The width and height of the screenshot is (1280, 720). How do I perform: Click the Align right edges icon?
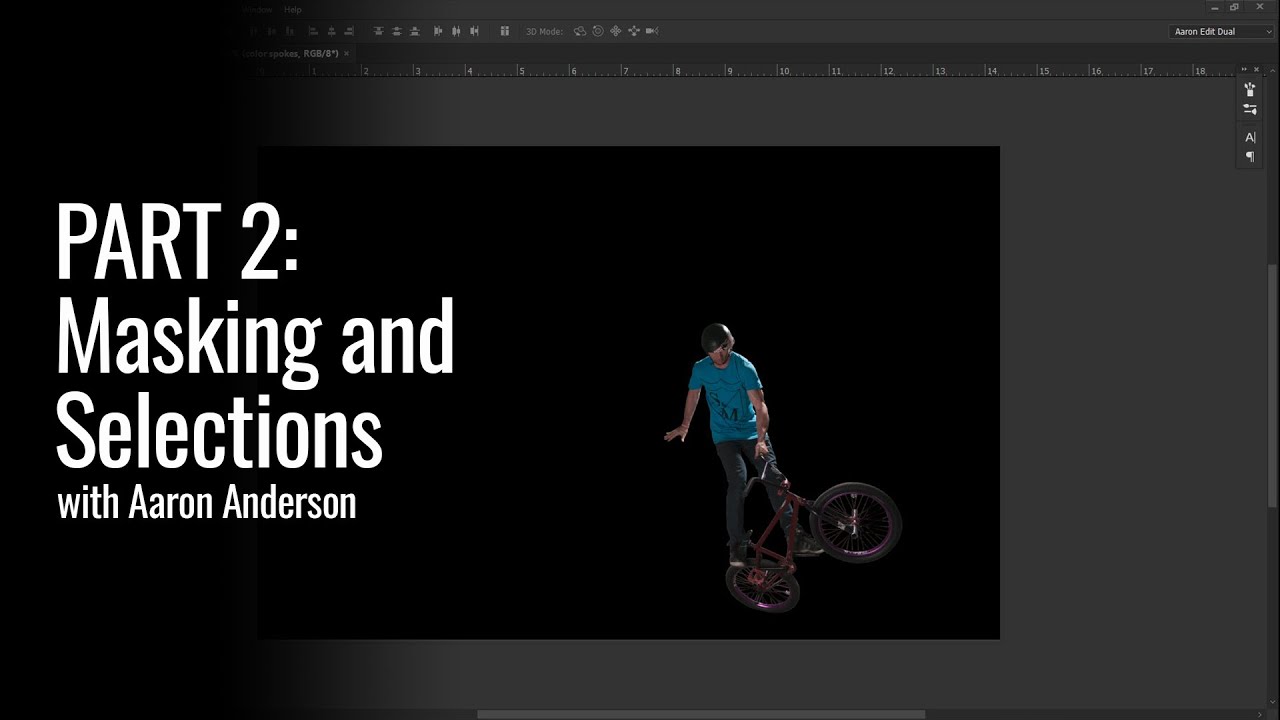[x=349, y=31]
